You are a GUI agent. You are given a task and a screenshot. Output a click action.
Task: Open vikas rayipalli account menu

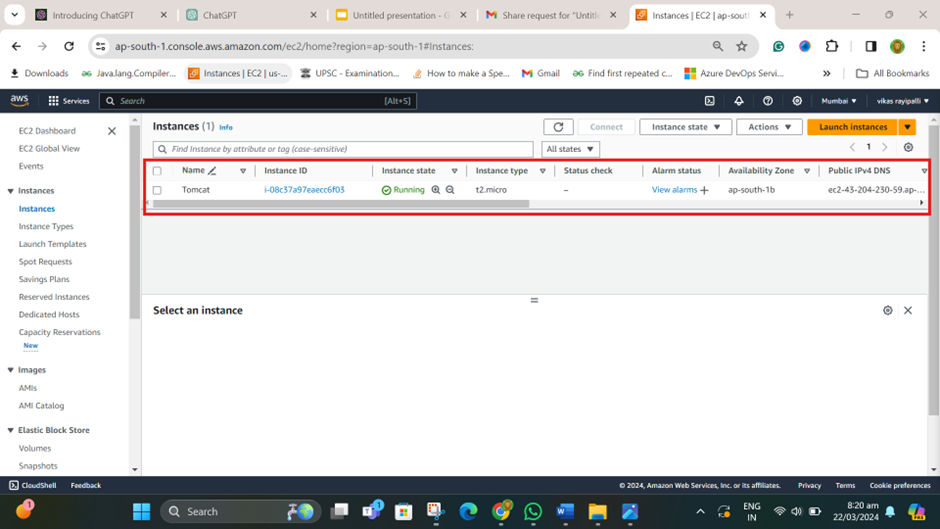[x=902, y=101]
